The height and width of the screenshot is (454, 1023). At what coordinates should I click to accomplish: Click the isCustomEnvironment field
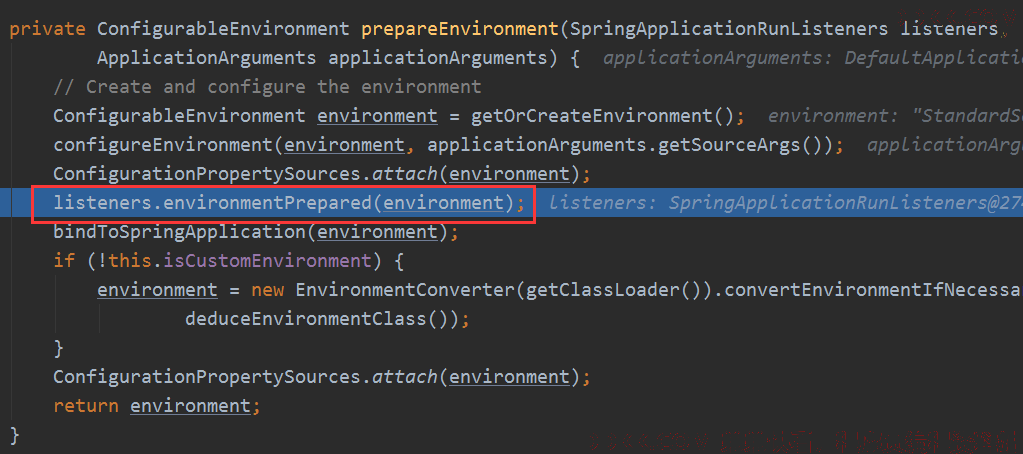point(267,261)
